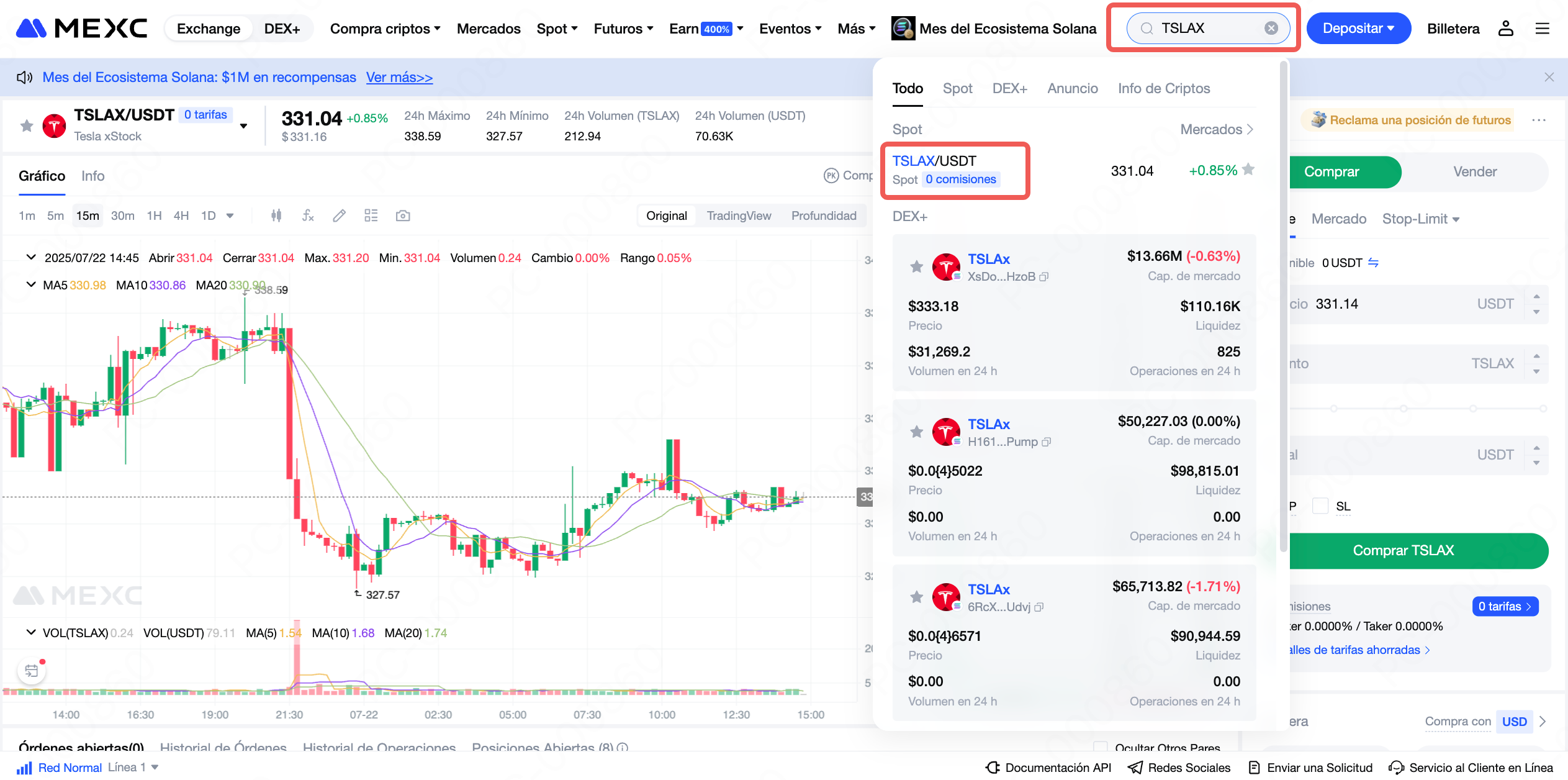Open Billetera link
Viewport: 1568px width, 780px height.
1453,29
